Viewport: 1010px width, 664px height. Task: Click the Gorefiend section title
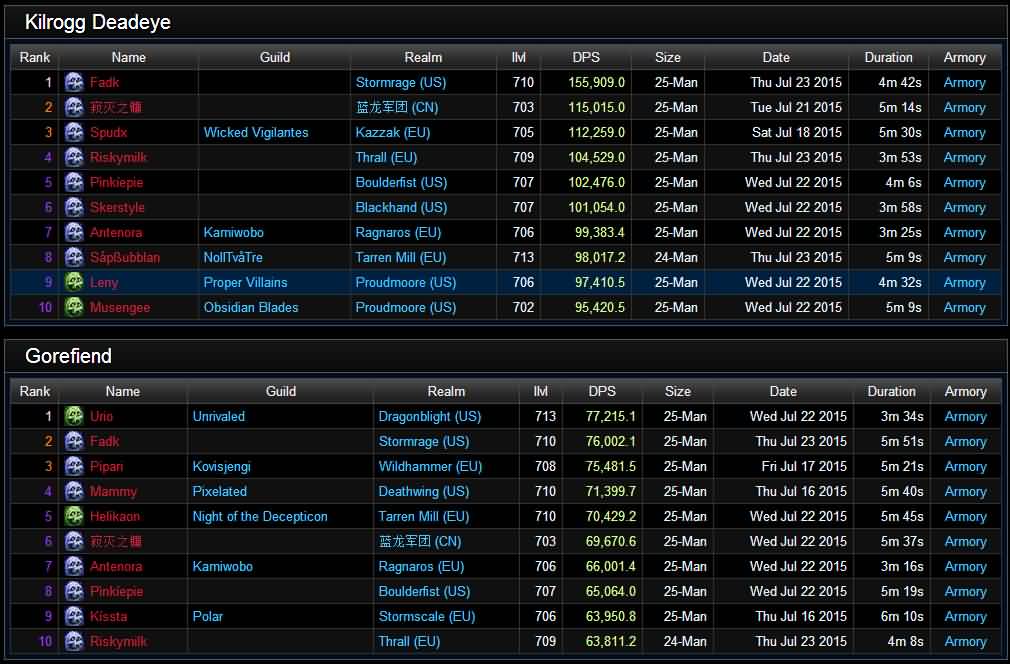tap(68, 356)
